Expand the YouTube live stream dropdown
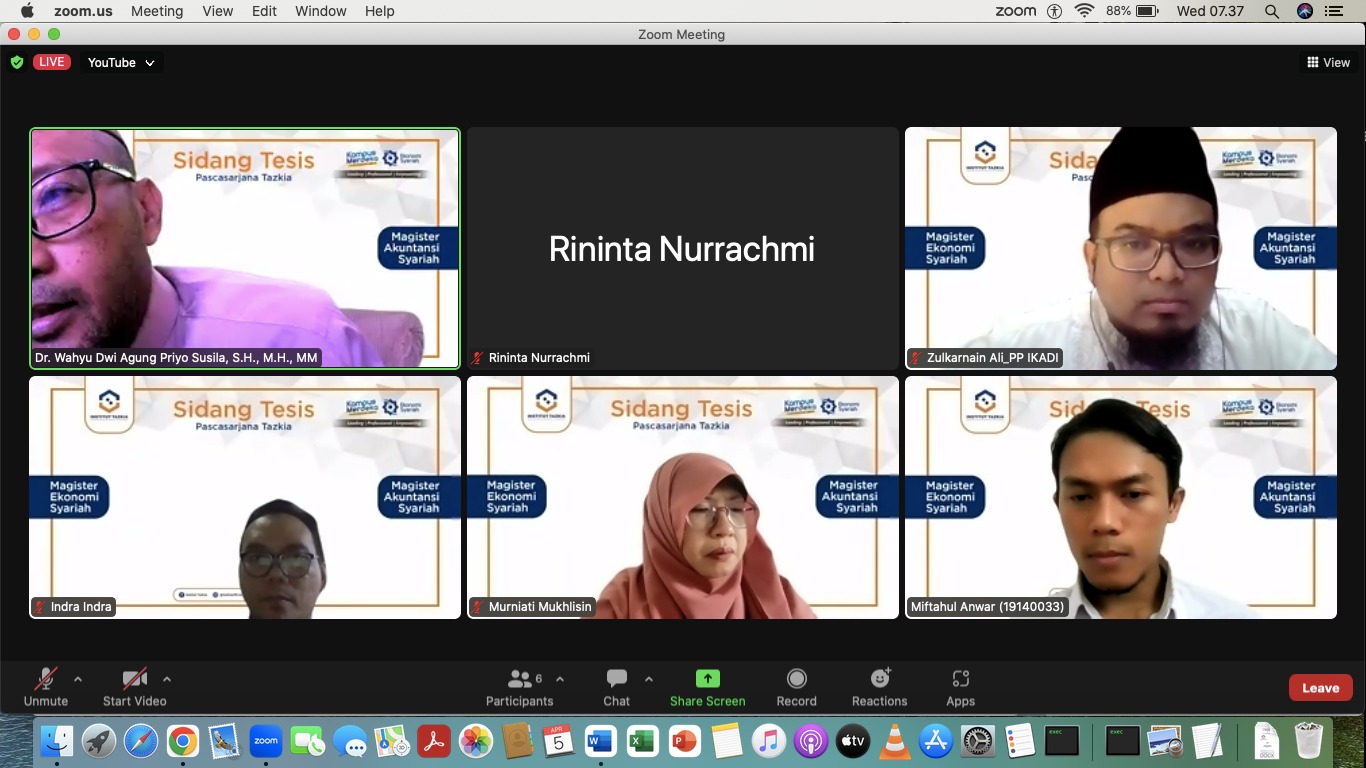 click(121, 62)
